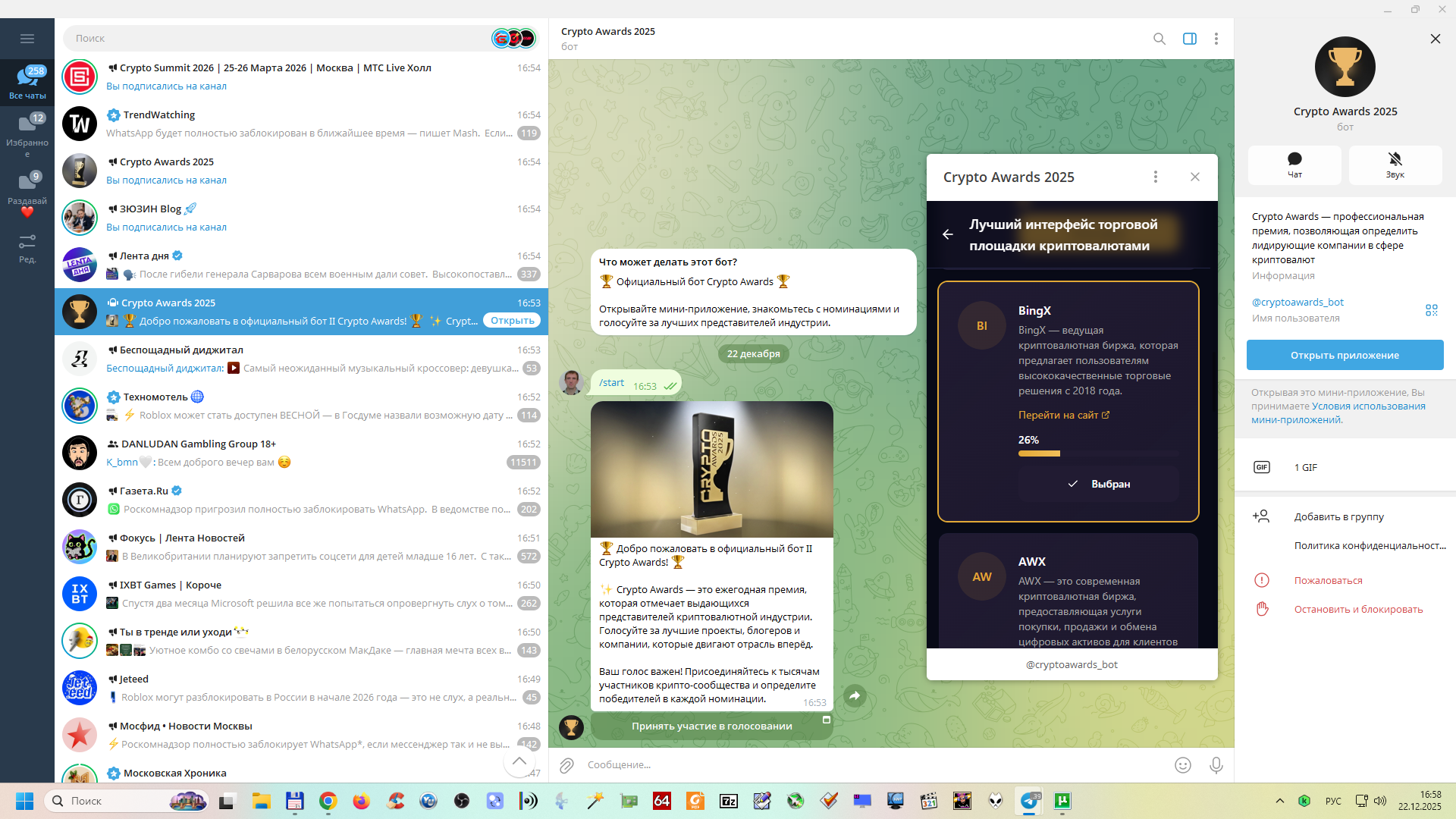This screenshot has height=819, width=1456.
Task: Click the search icon in chat header
Action: [1159, 39]
